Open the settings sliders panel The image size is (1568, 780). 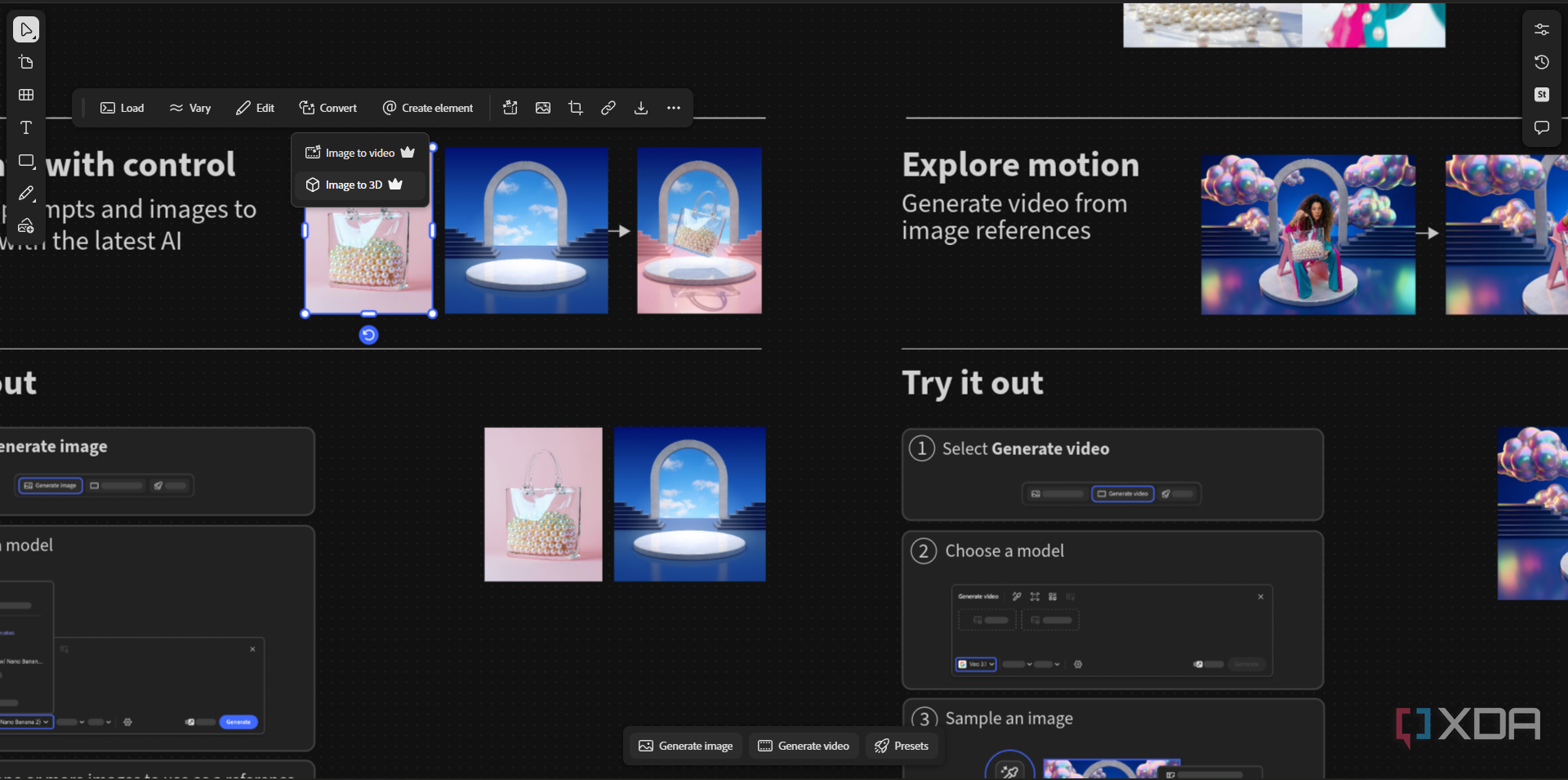[1542, 29]
